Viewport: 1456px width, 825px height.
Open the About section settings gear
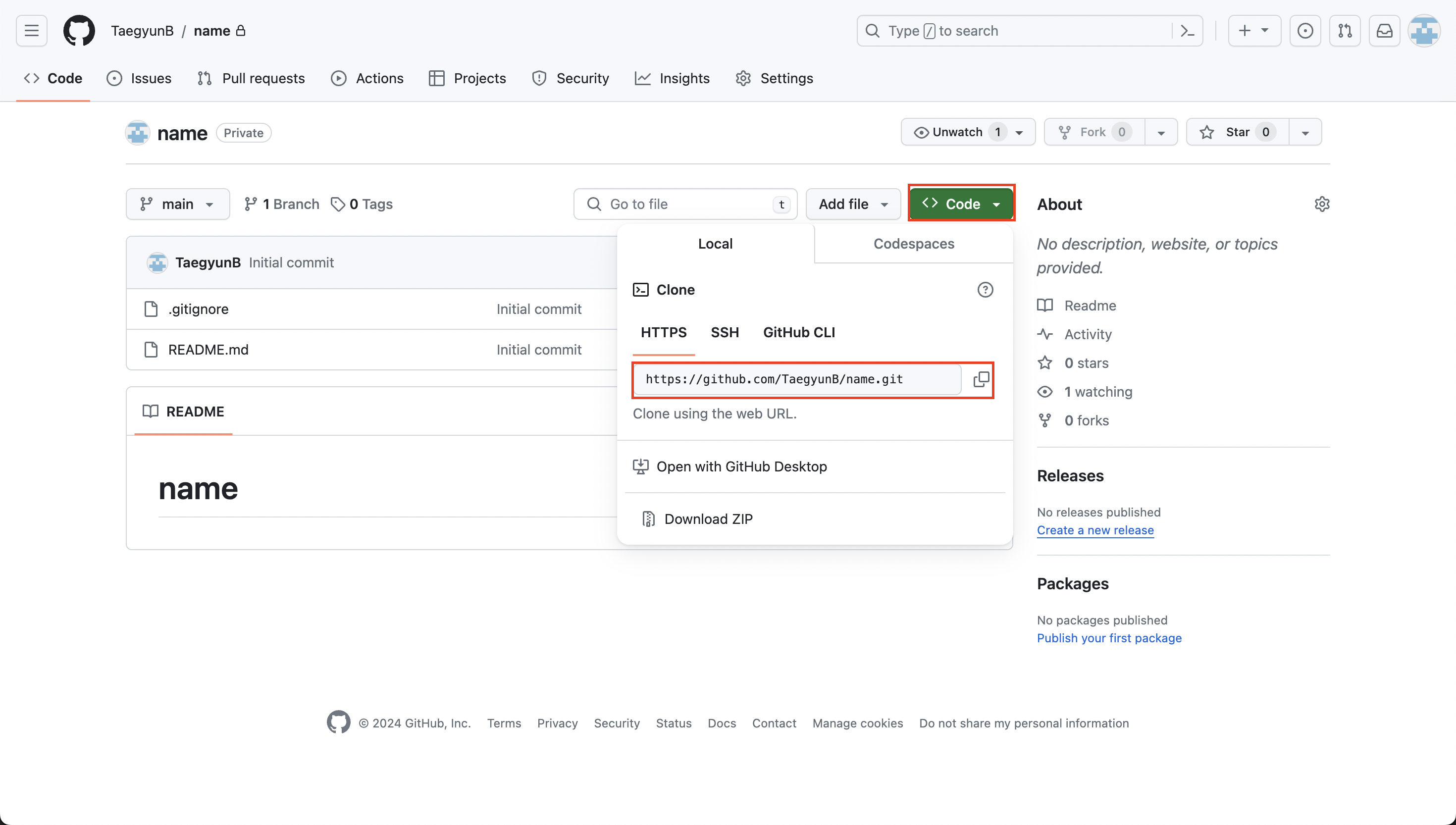click(1322, 204)
